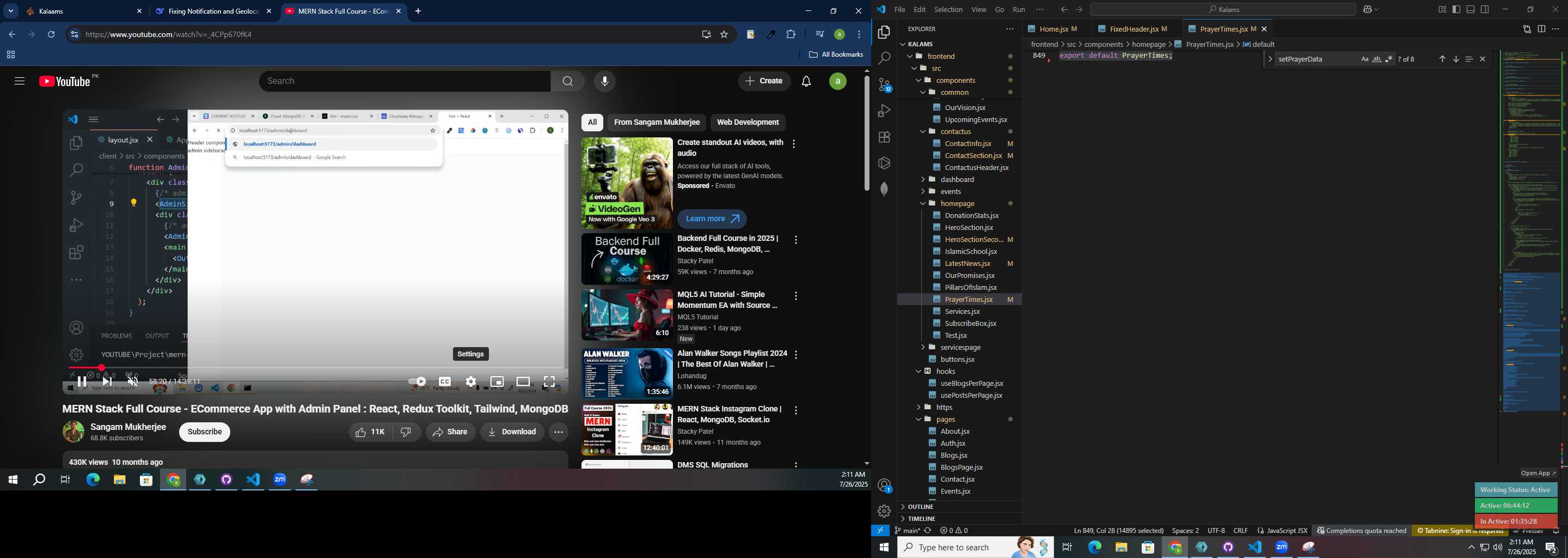The height and width of the screenshot is (558, 1568).
Task: Click the YouTube Share button
Action: click(x=450, y=433)
